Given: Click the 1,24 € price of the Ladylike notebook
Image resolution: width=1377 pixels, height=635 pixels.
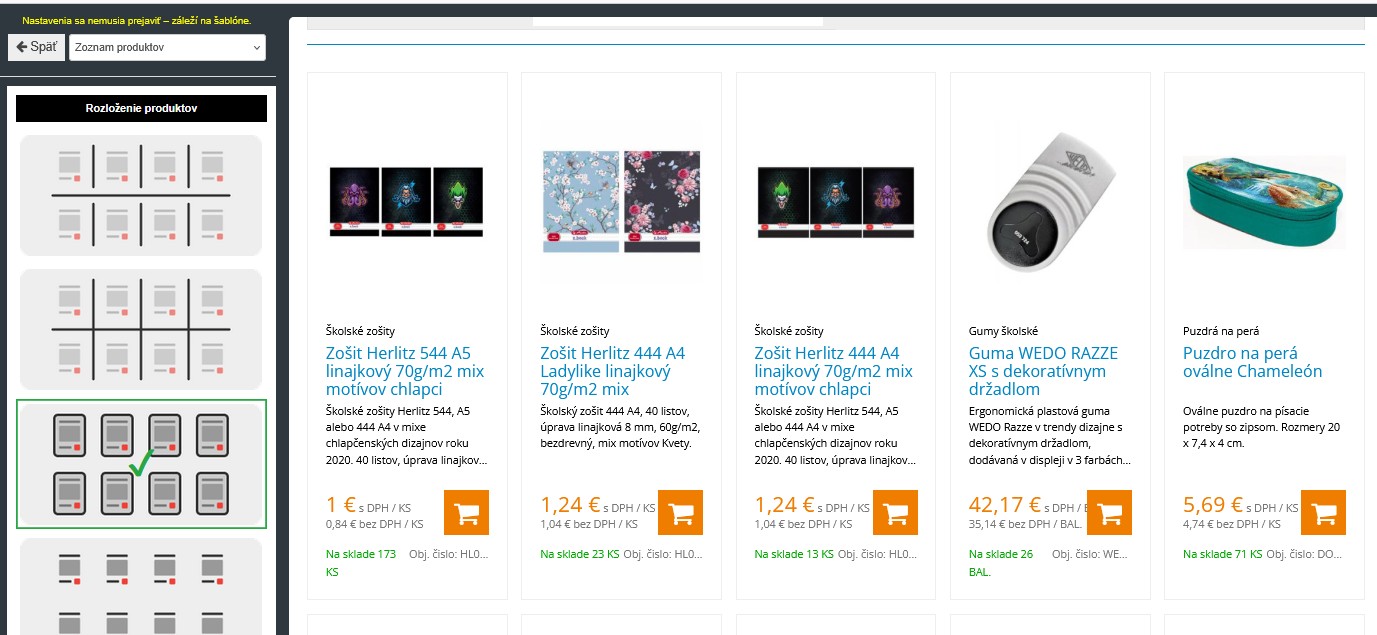Looking at the screenshot, I should coord(570,505).
